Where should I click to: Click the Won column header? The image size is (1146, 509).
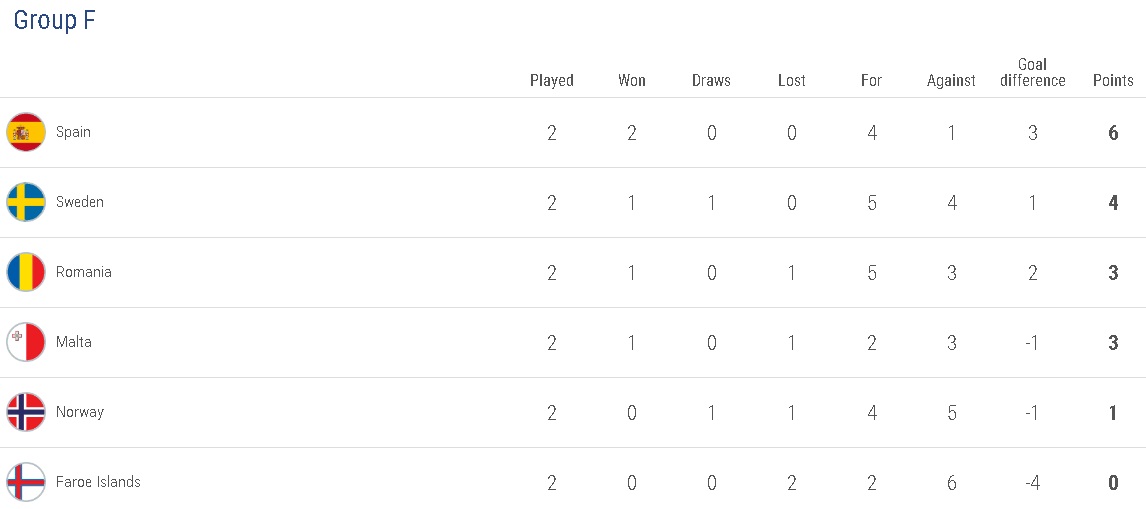click(632, 80)
